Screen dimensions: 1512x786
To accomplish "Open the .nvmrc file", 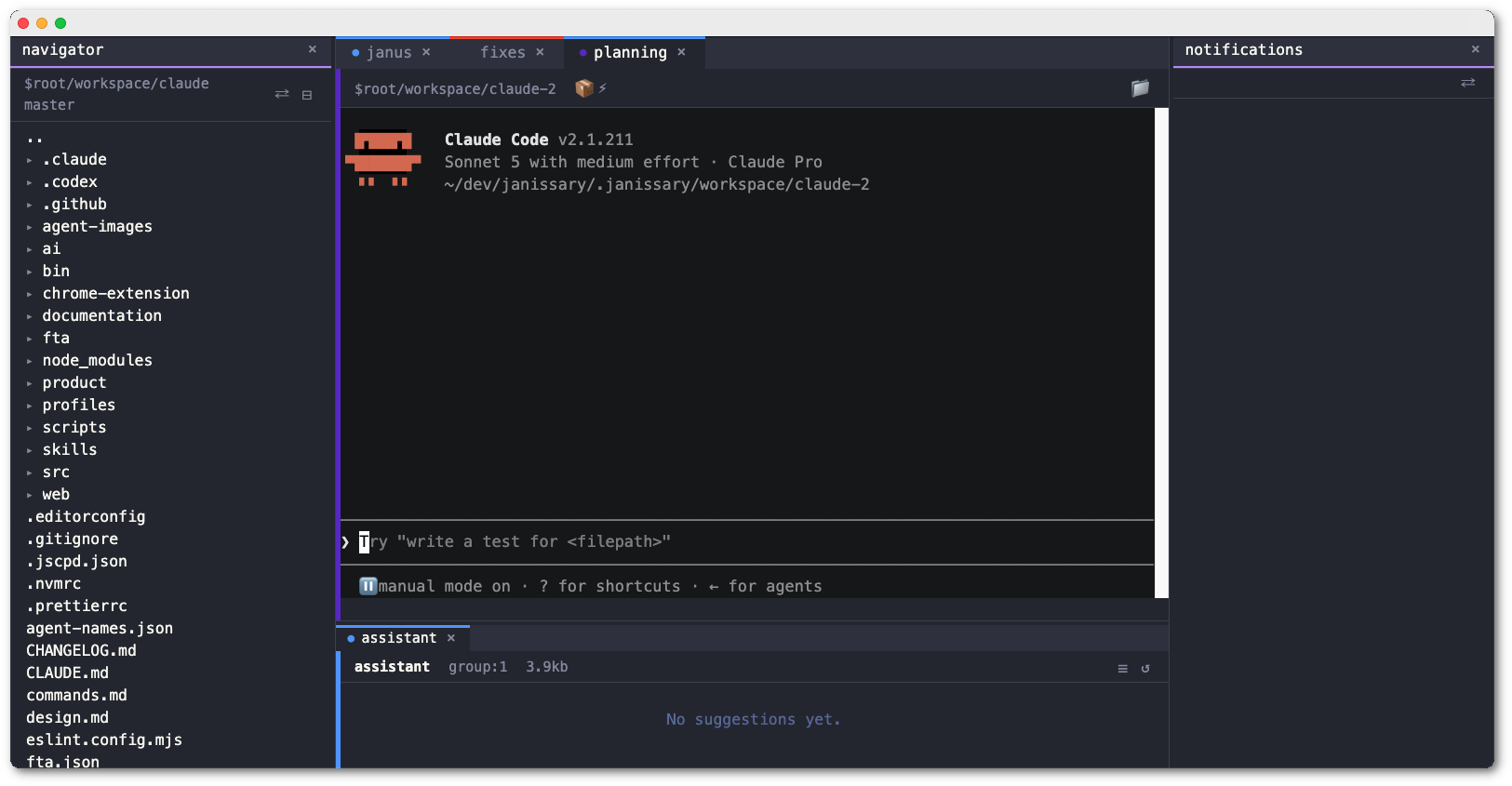I will pyautogui.click(x=53, y=584).
